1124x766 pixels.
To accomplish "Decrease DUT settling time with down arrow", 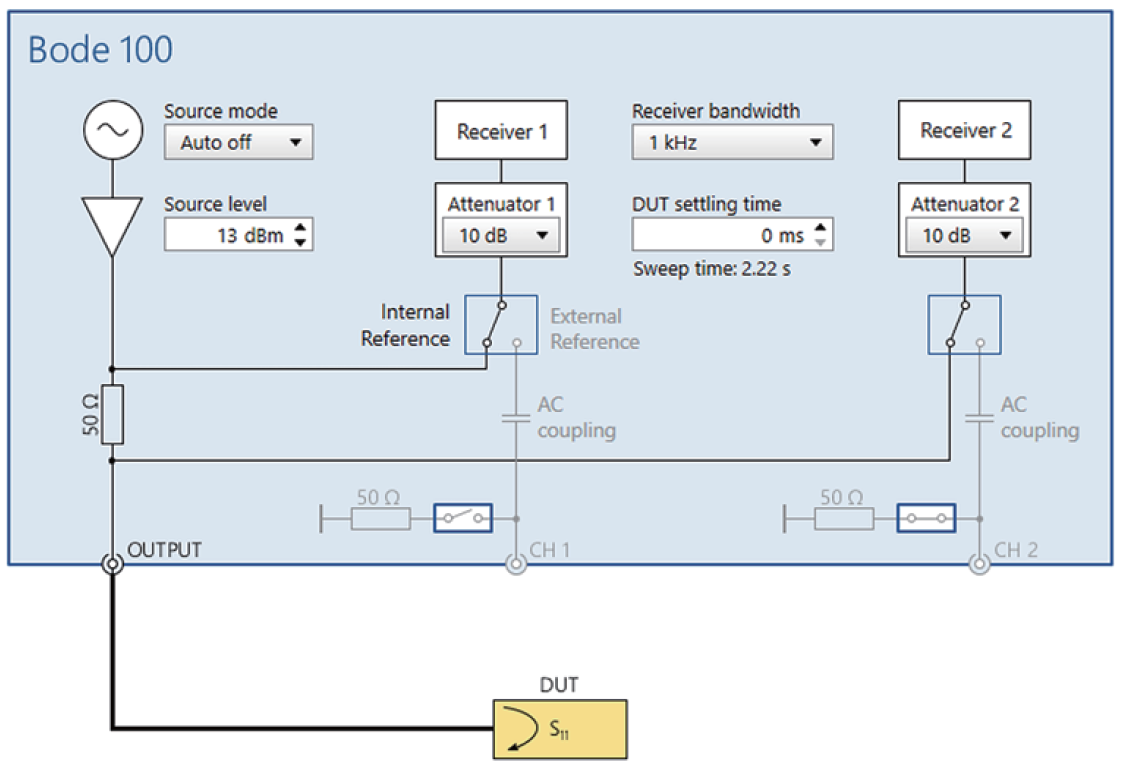I will 821,243.
